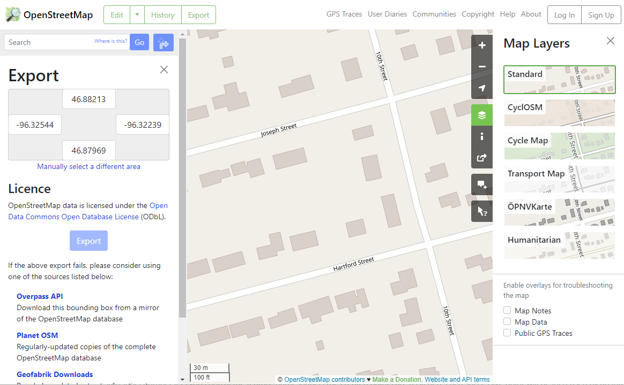Viewport: 624px width, 385px height.
Task: Click the sidebar scroll down arrow
Action: pos(182,379)
